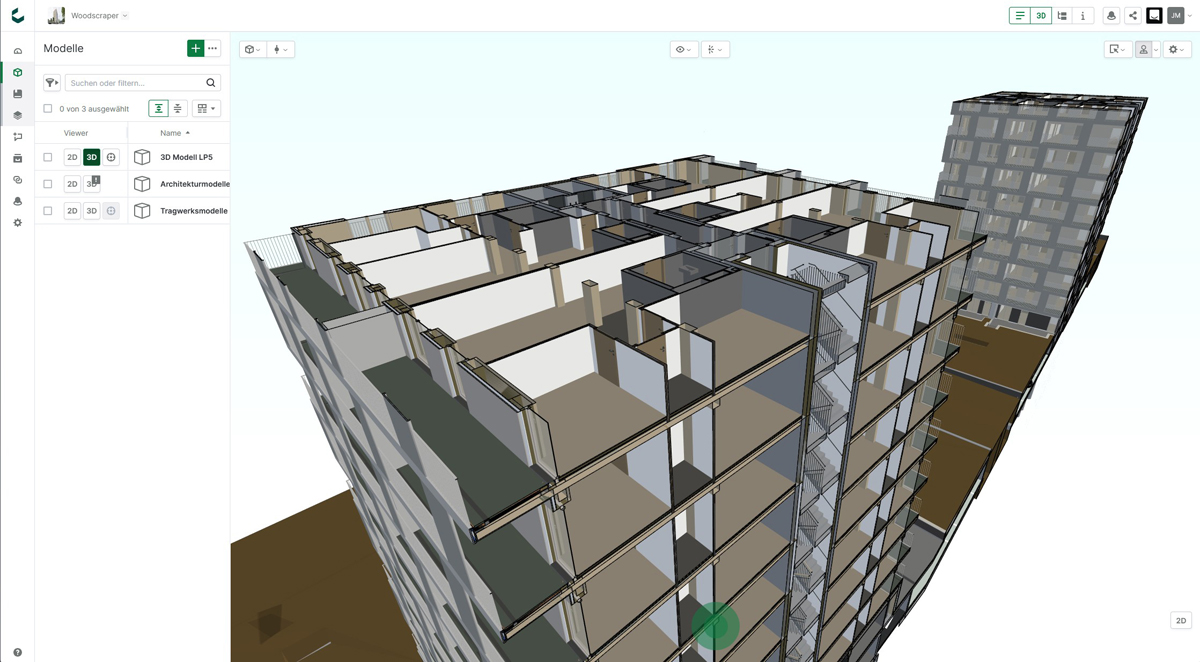Click the green add model plus button
1200x662 pixels.
click(x=195, y=48)
